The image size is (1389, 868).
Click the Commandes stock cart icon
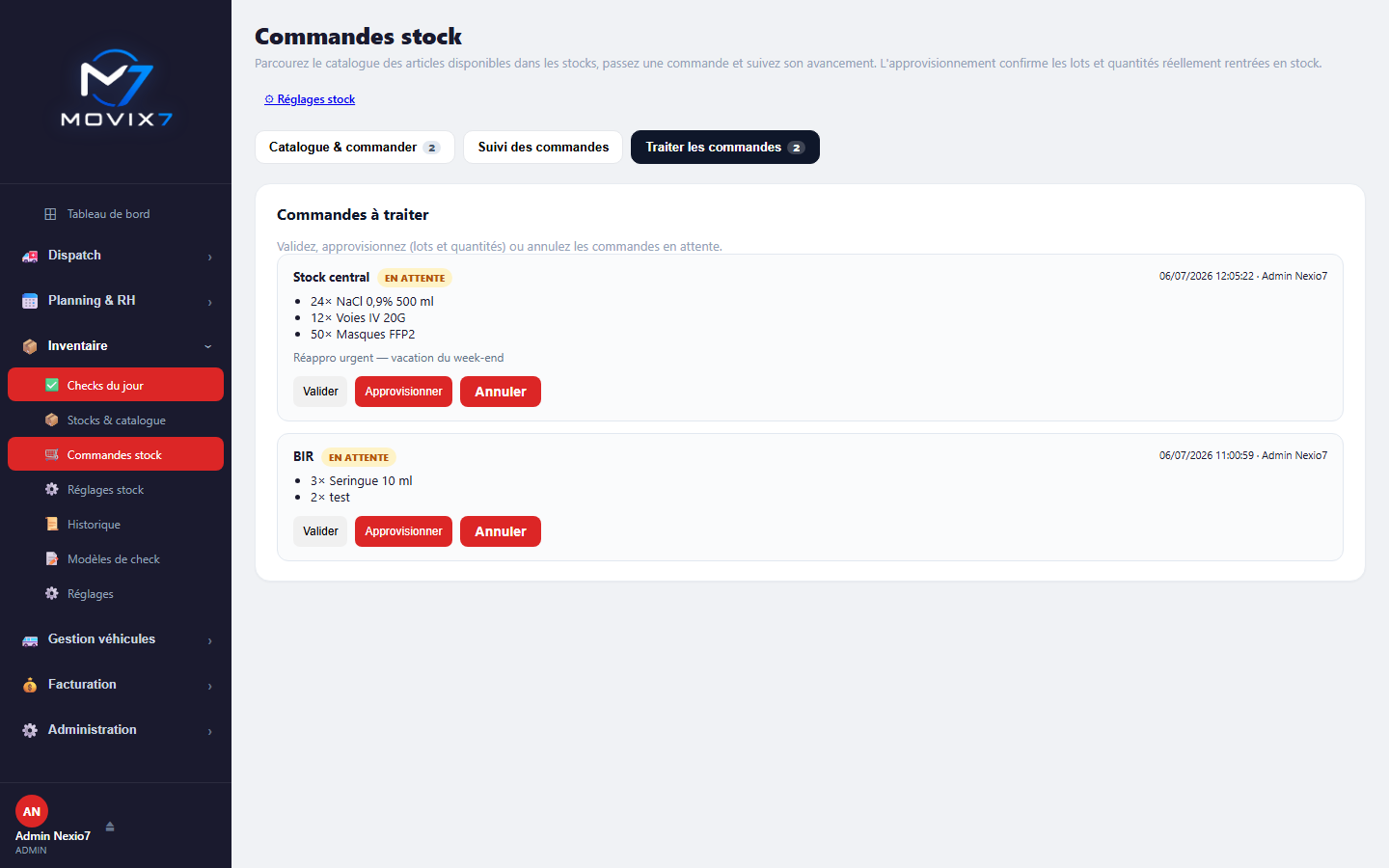(52, 454)
